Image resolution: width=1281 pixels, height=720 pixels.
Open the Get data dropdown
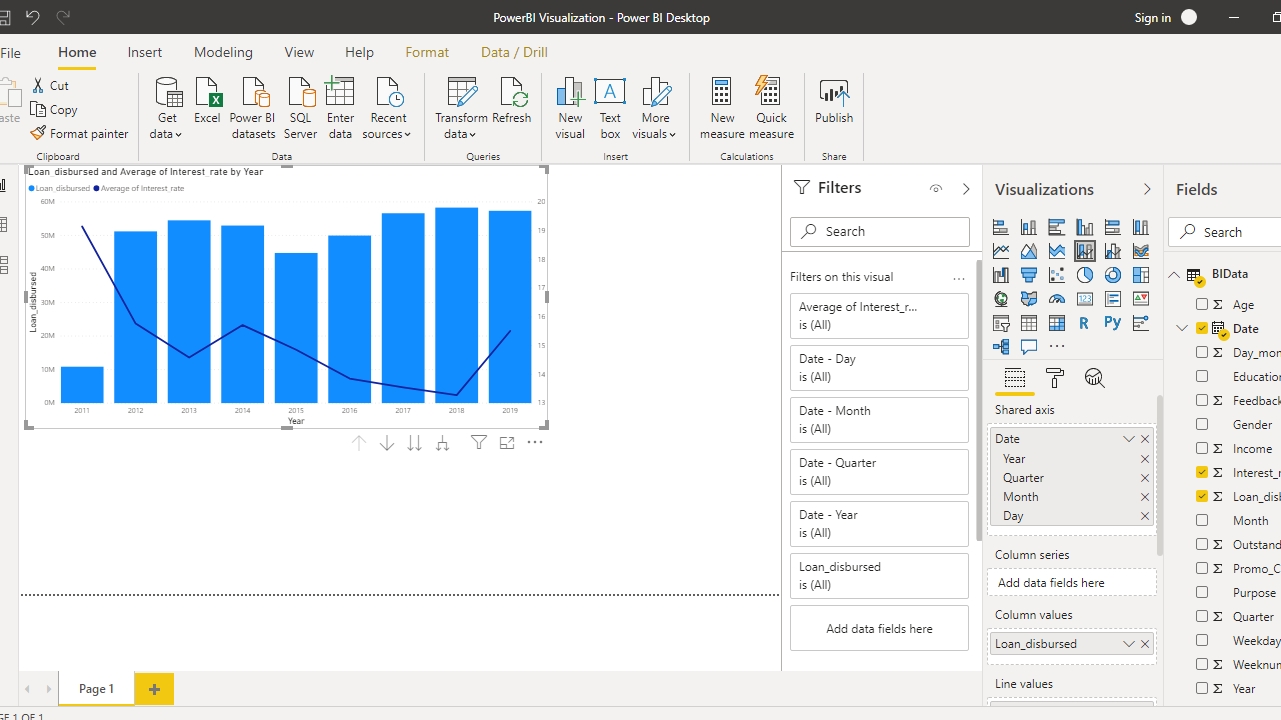pyautogui.click(x=167, y=108)
